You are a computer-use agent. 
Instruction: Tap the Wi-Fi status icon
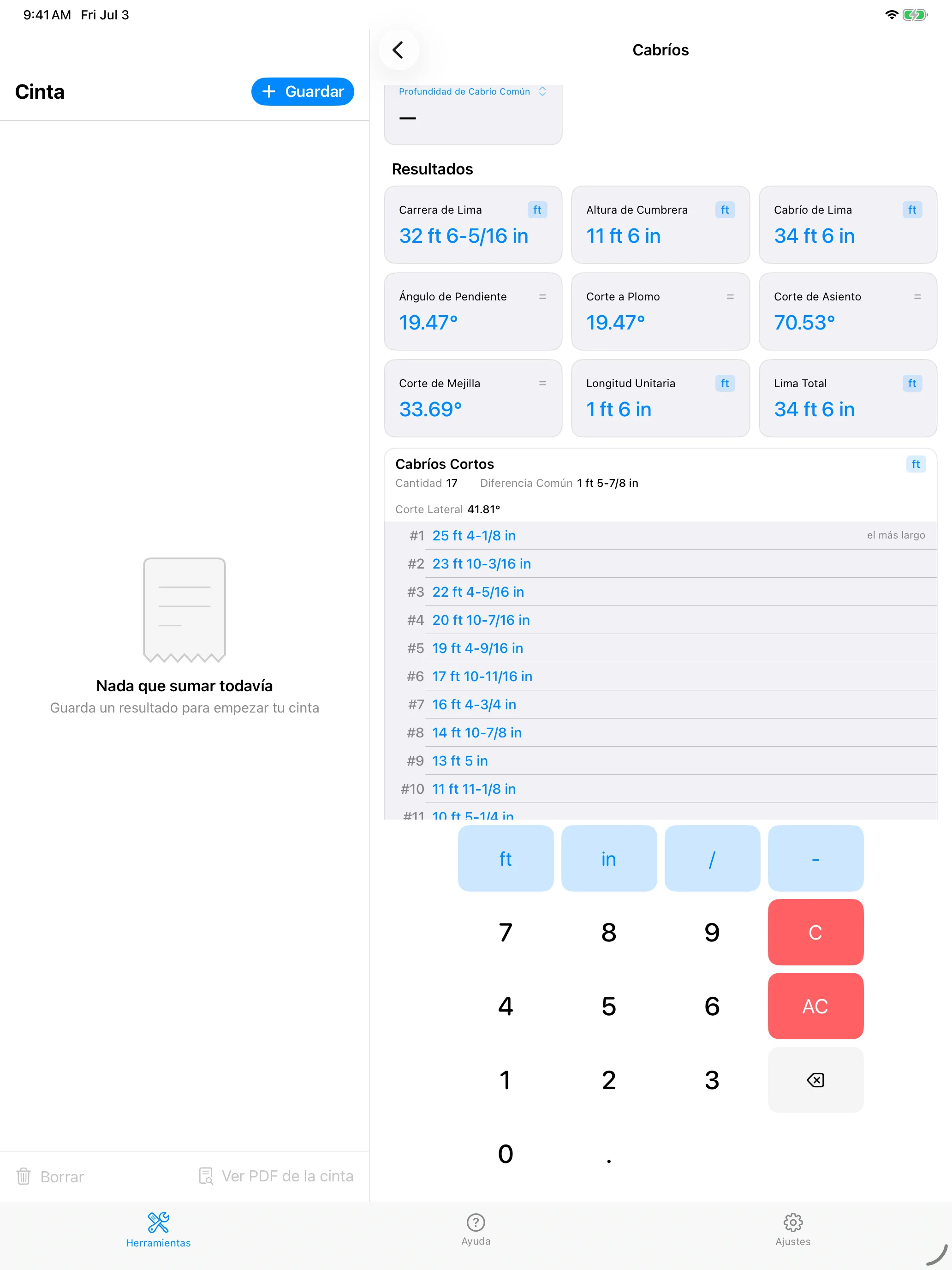[x=891, y=15]
